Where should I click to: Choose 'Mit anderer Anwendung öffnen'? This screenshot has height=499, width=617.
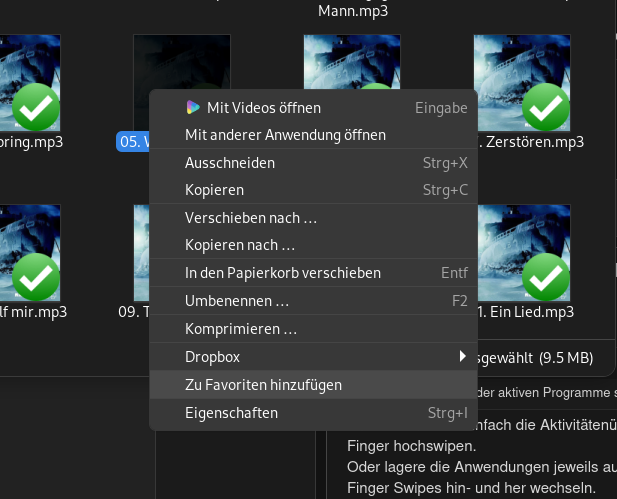tap(313, 135)
